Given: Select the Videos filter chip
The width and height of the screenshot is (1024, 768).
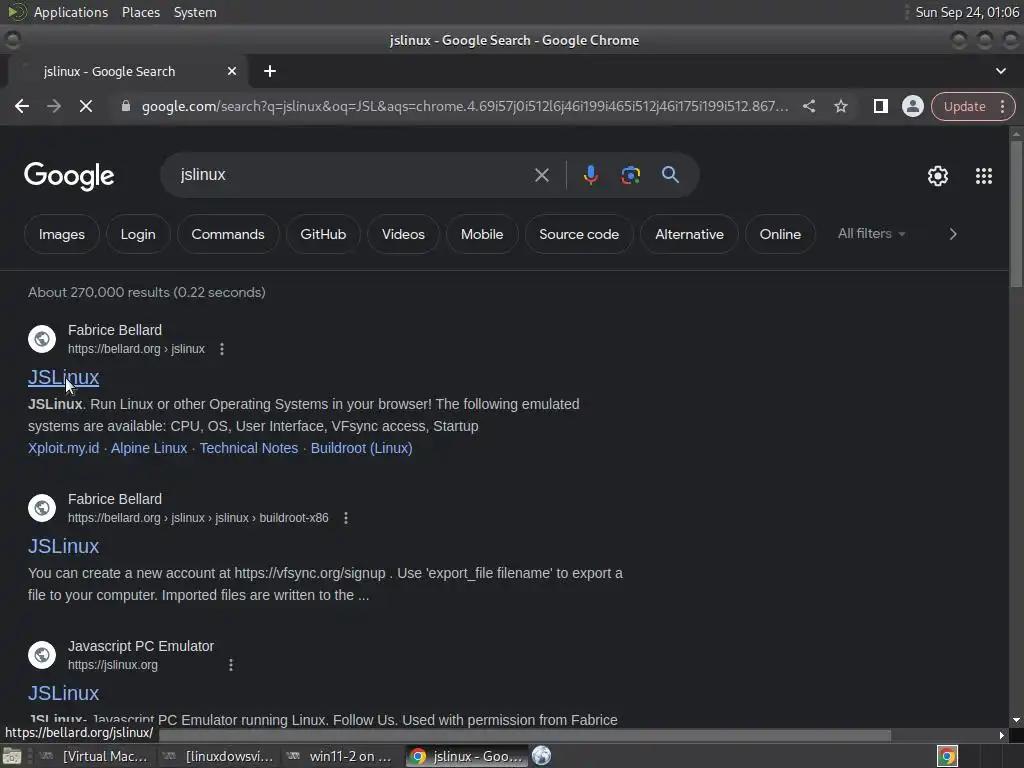Looking at the screenshot, I should coord(403,234).
